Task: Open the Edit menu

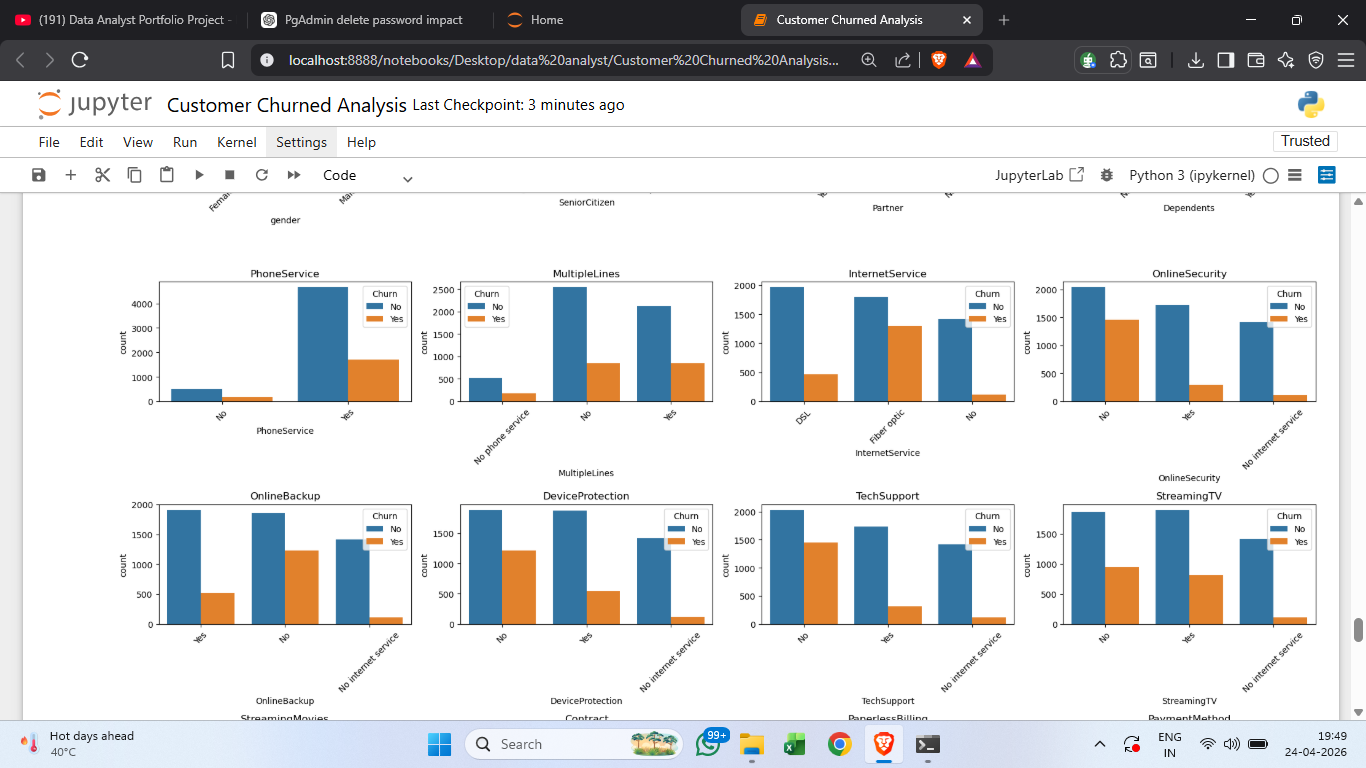Action: click(x=92, y=142)
